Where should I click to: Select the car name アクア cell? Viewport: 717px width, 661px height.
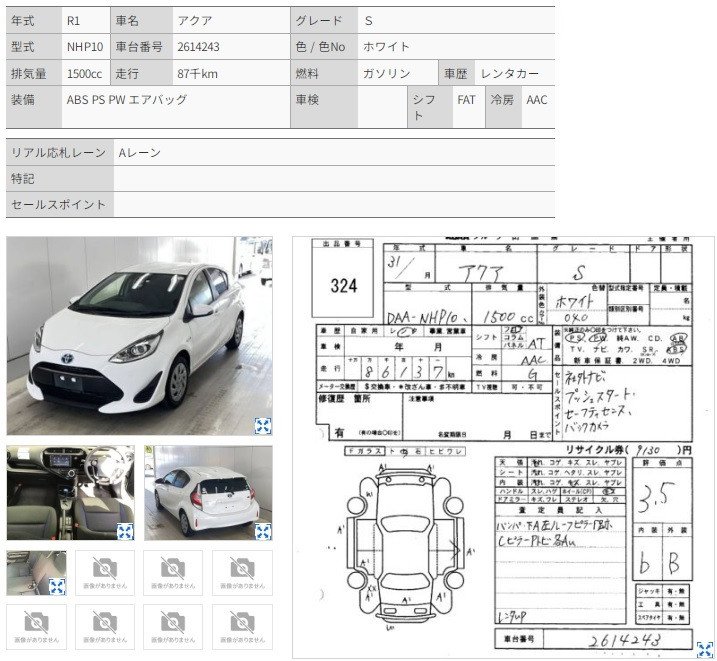click(231, 21)
